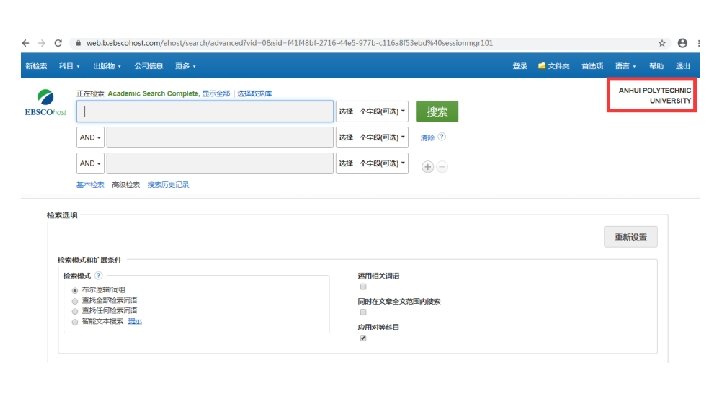Click the lock icon in the address bar
This screenshot has height=405, width=720.
point(79,43)
